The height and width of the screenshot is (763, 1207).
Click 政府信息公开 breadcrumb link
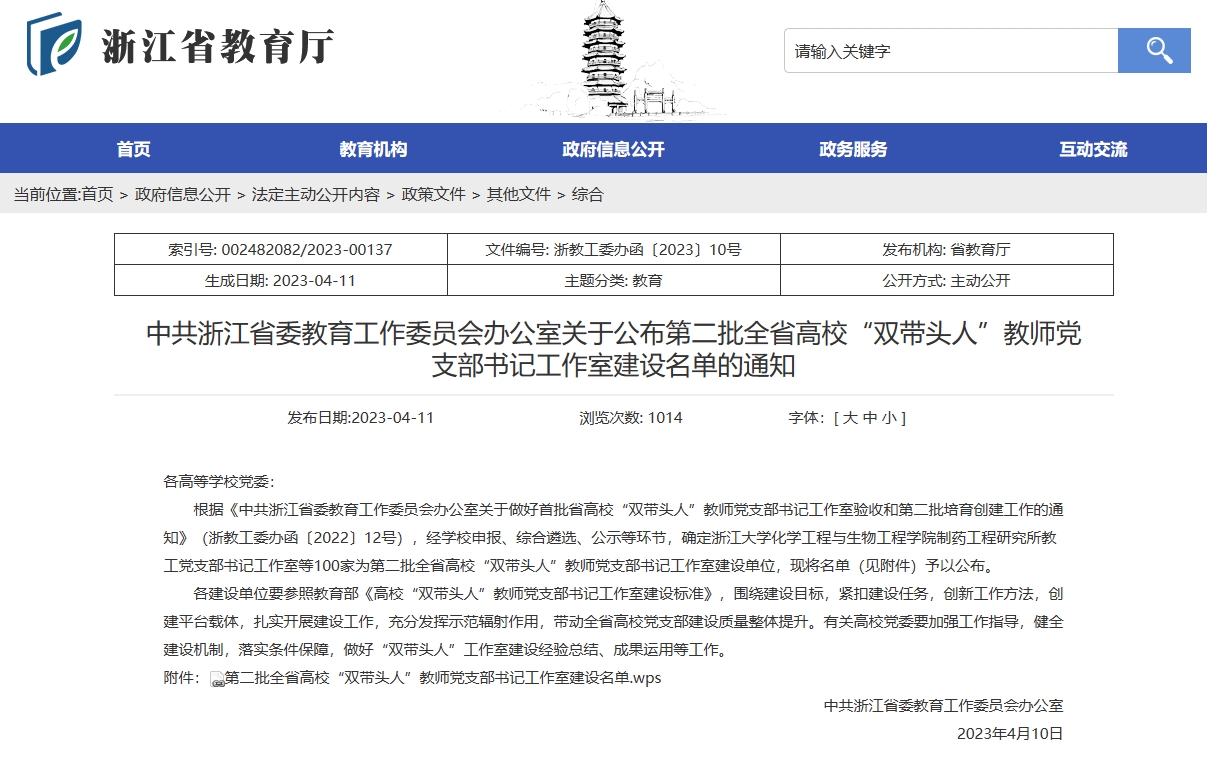(182, 195)
